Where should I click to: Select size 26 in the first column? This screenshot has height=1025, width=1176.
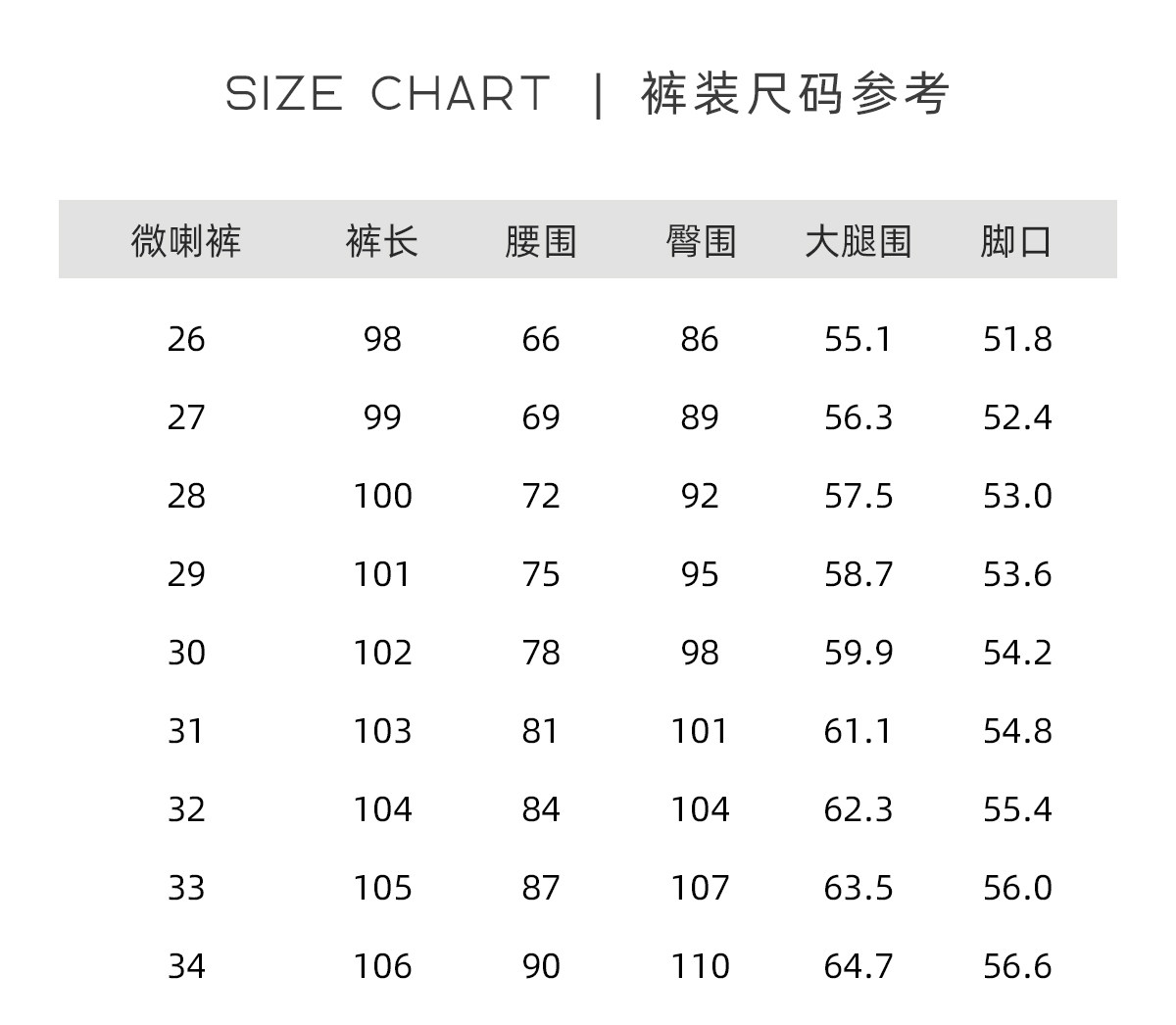coord(186,339)
